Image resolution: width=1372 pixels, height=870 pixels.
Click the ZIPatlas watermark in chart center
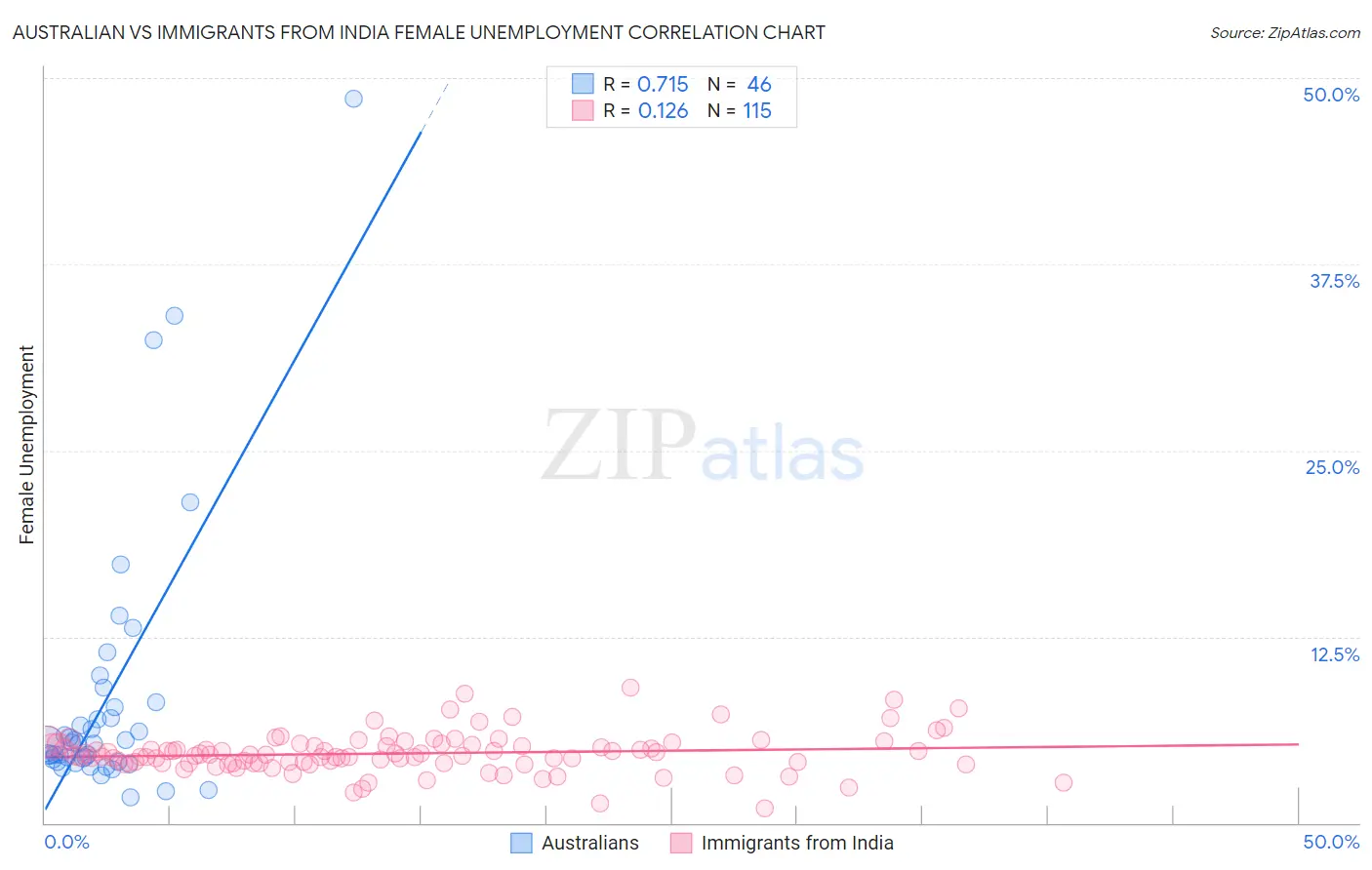pos(703,448)
